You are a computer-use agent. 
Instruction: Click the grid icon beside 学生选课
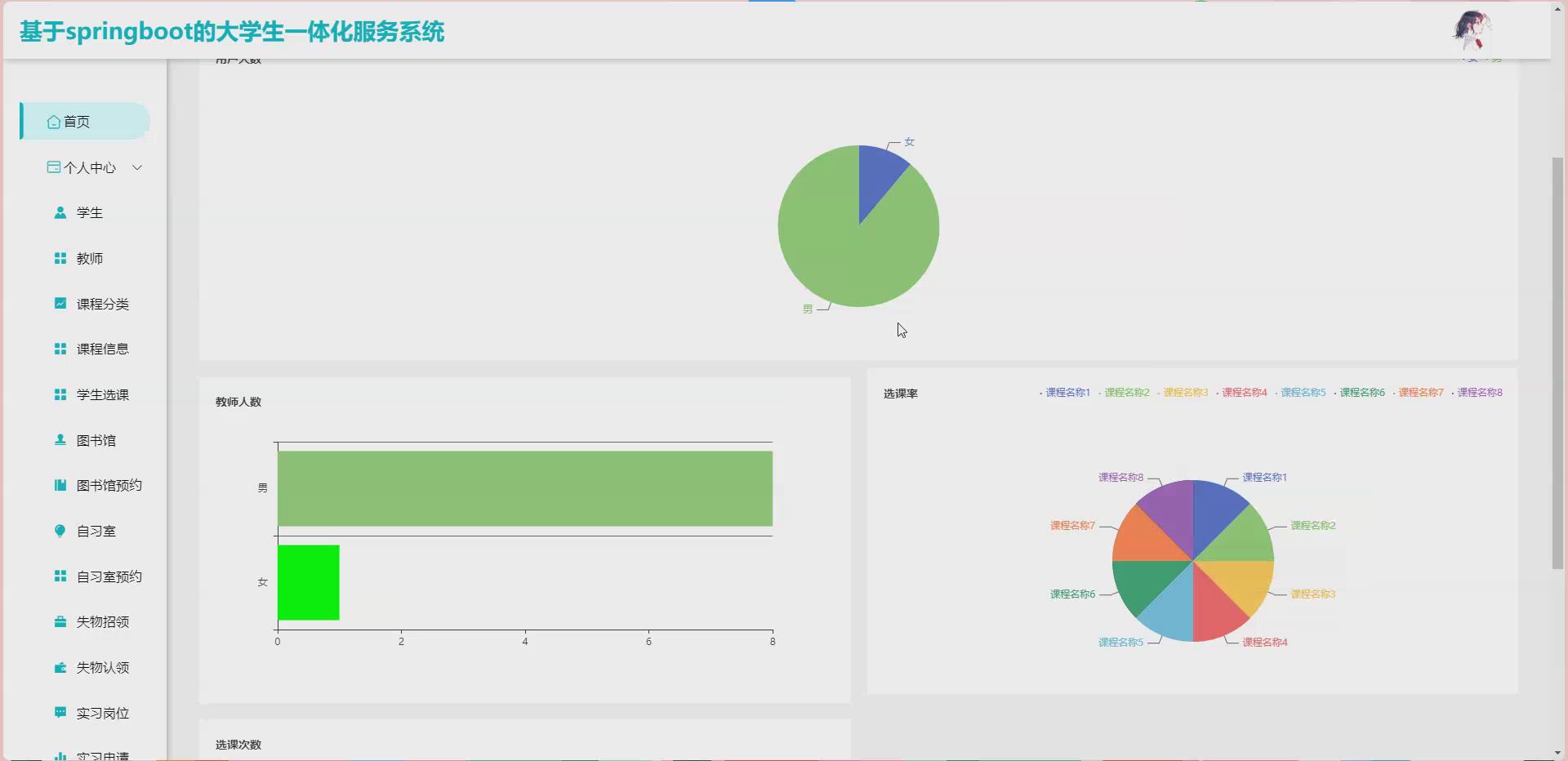pyautogui.click(x=60, y=394)
